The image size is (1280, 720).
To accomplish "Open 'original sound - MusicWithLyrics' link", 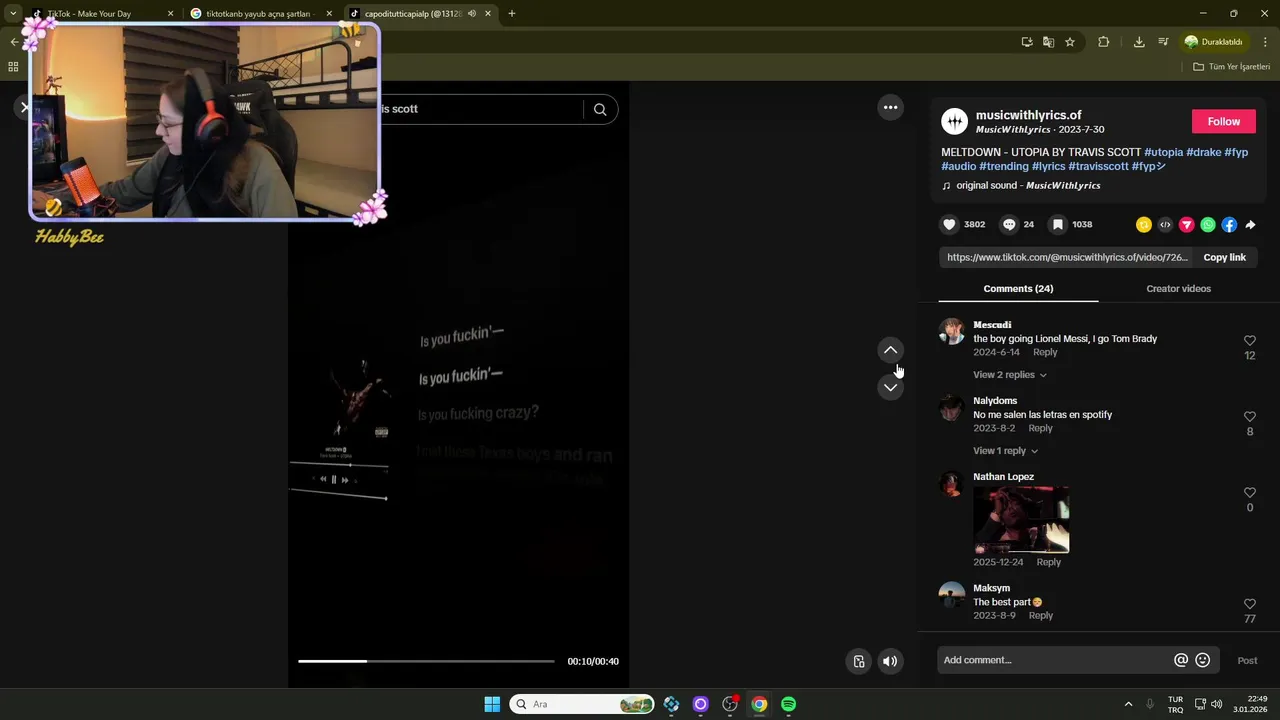I will click(x=1028, y=185).
